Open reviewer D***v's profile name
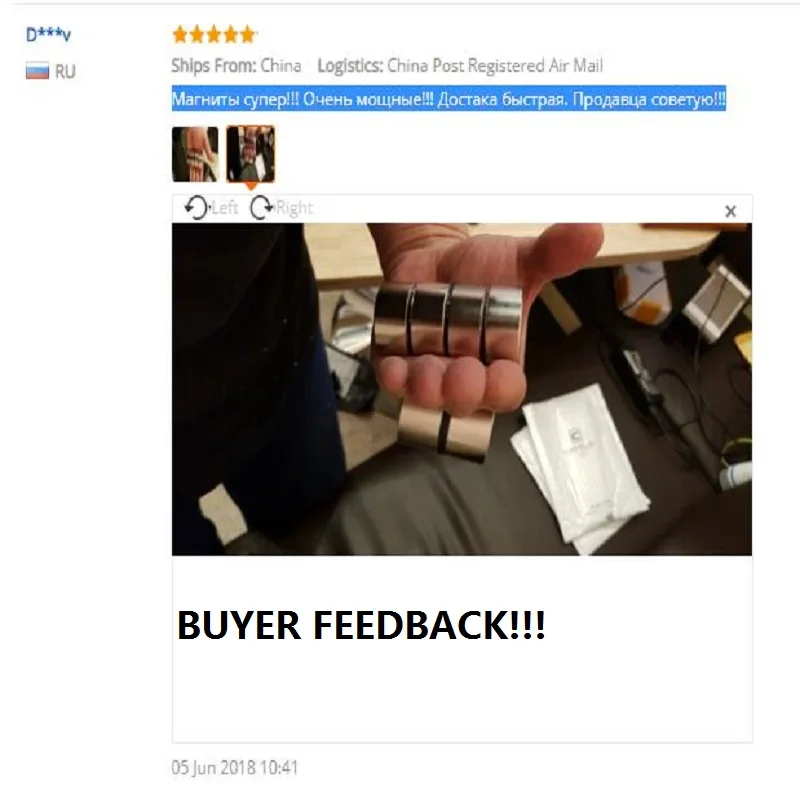The height and width of the screenshot is (800, 800). pyautogui.click(x=48, y=34)
